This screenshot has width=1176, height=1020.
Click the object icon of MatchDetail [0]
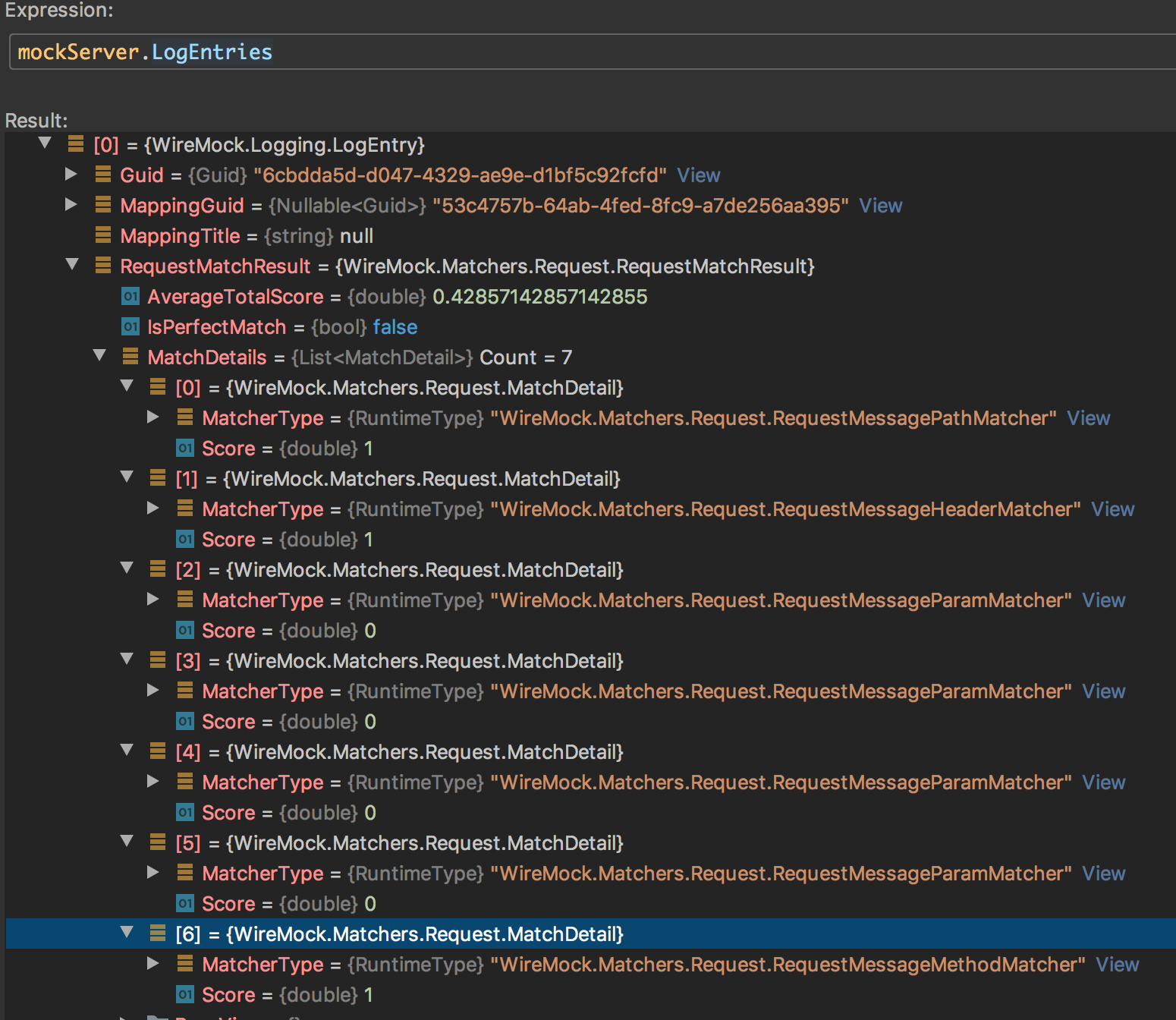pyautogui.click(x=158, y=387)
